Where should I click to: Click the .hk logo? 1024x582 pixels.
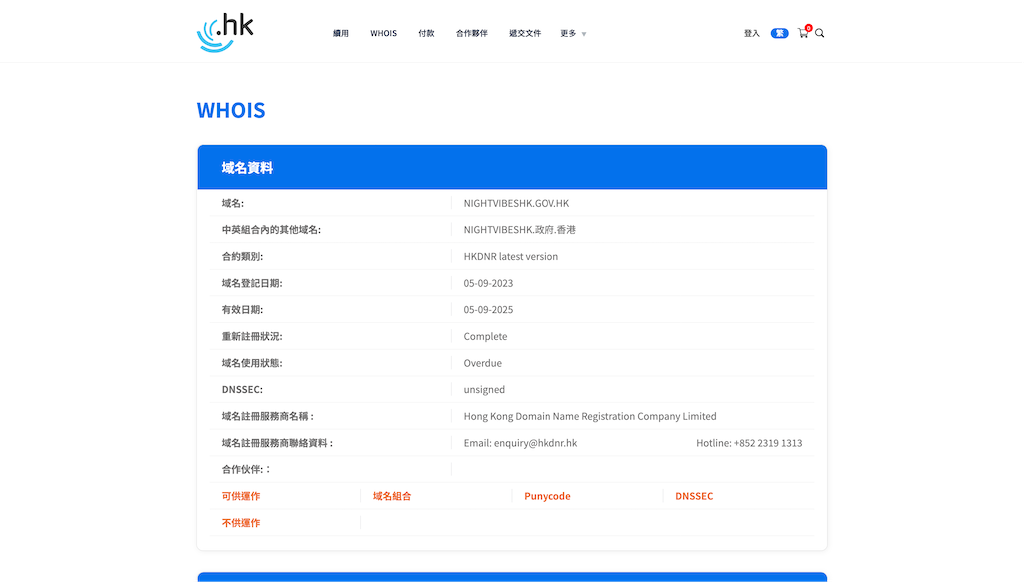(225, 32)
